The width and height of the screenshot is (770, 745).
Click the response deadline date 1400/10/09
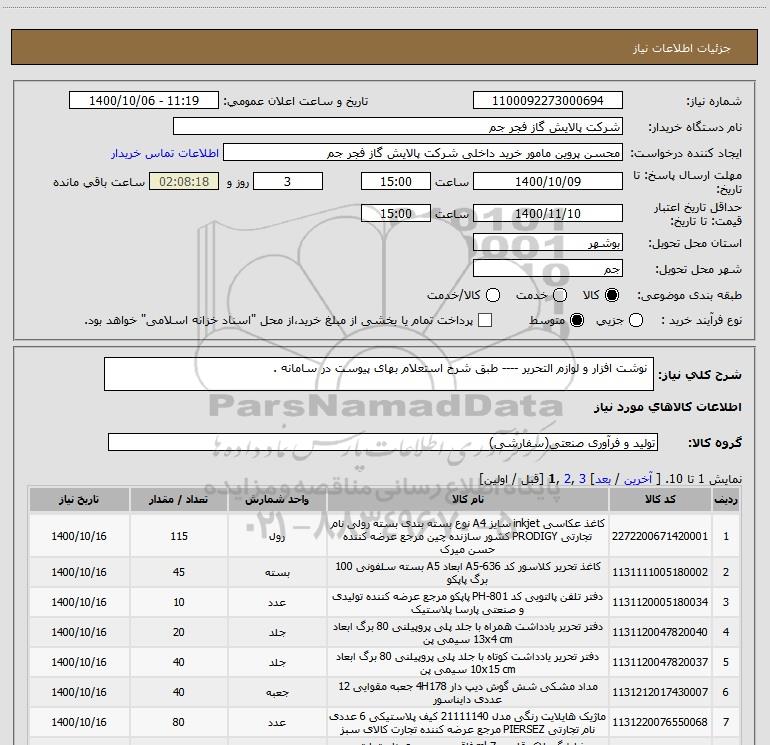click(x=548, y=181)
